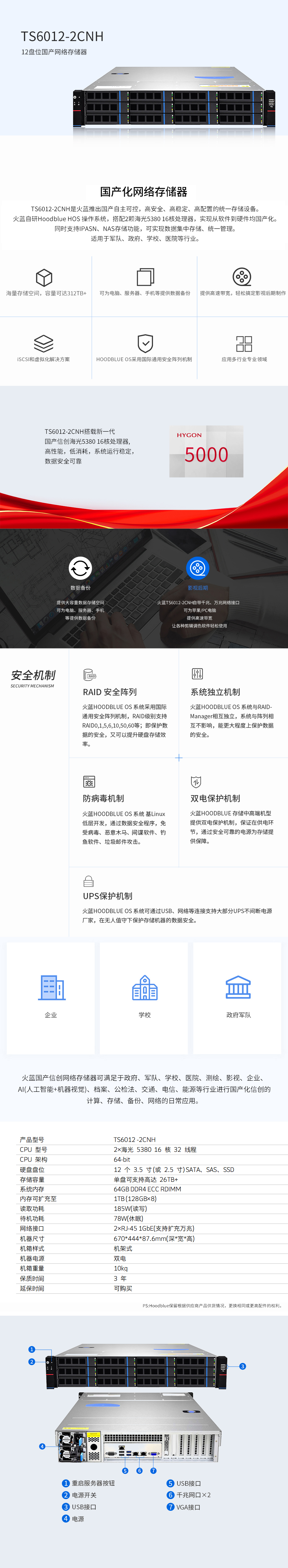Click the HYGON 5000 processor logo

pos(206,451)
